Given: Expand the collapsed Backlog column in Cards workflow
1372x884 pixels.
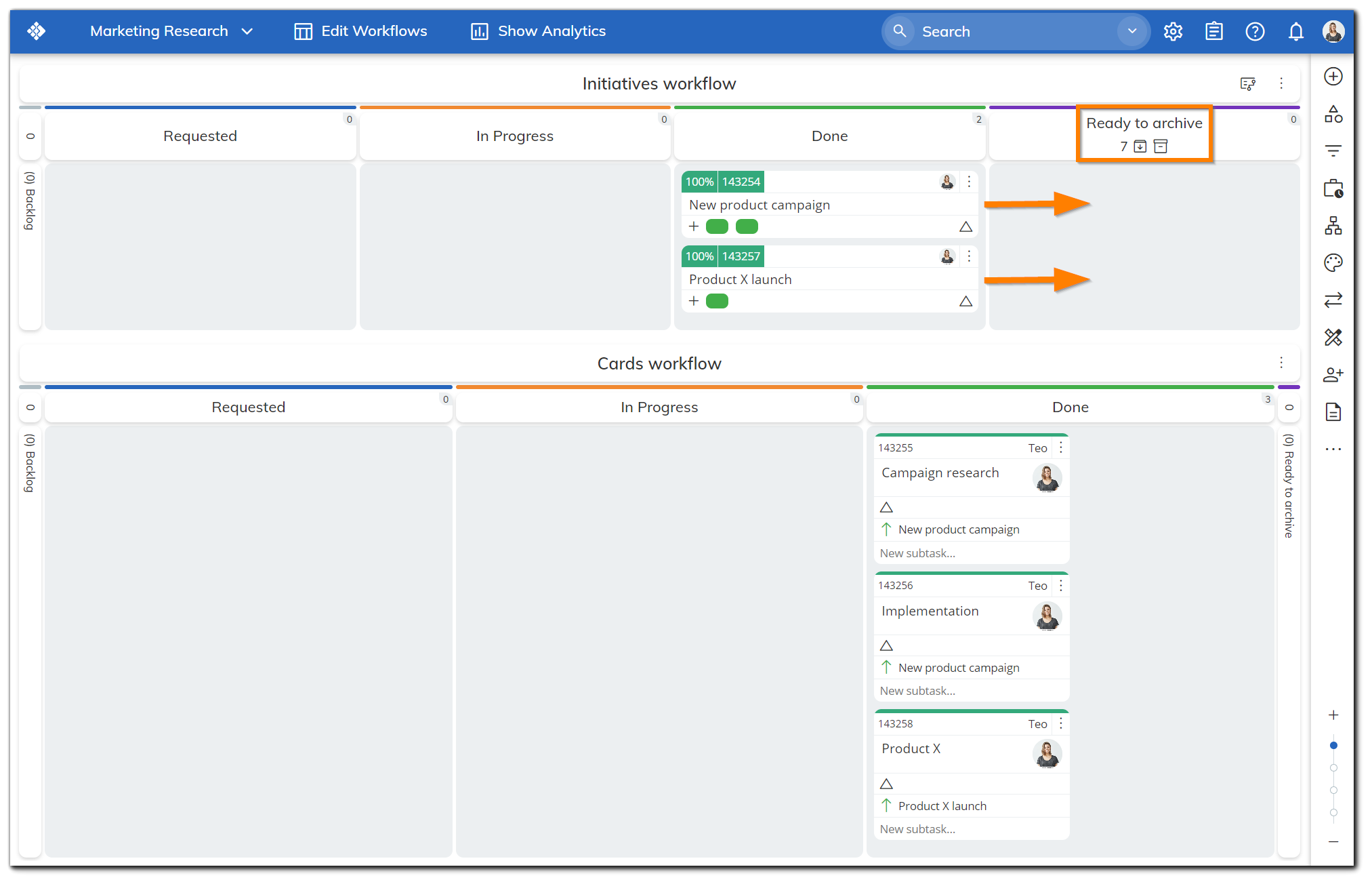Looking at the screenshot, I should pyautogui.click(x=30, y=462).
